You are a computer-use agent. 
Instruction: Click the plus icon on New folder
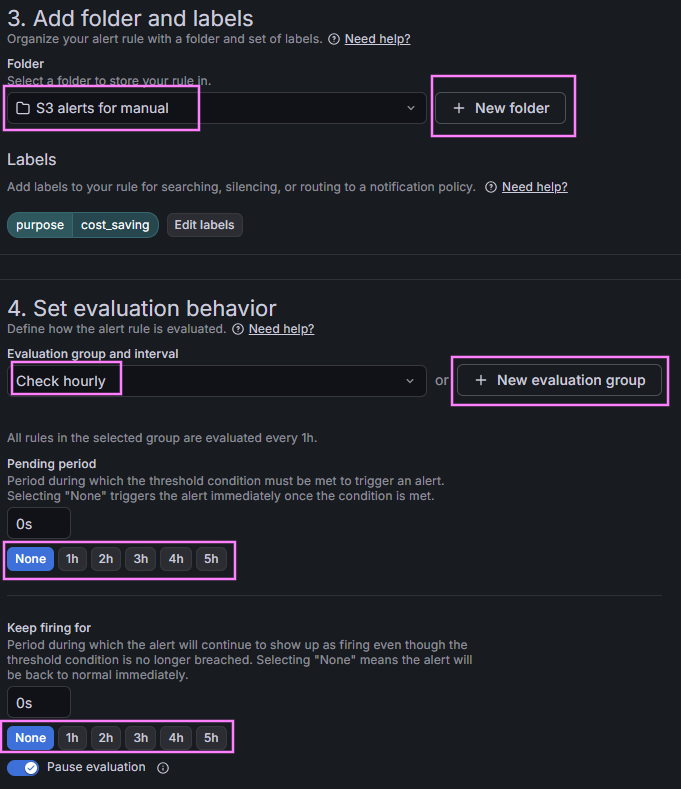point(459,108)
